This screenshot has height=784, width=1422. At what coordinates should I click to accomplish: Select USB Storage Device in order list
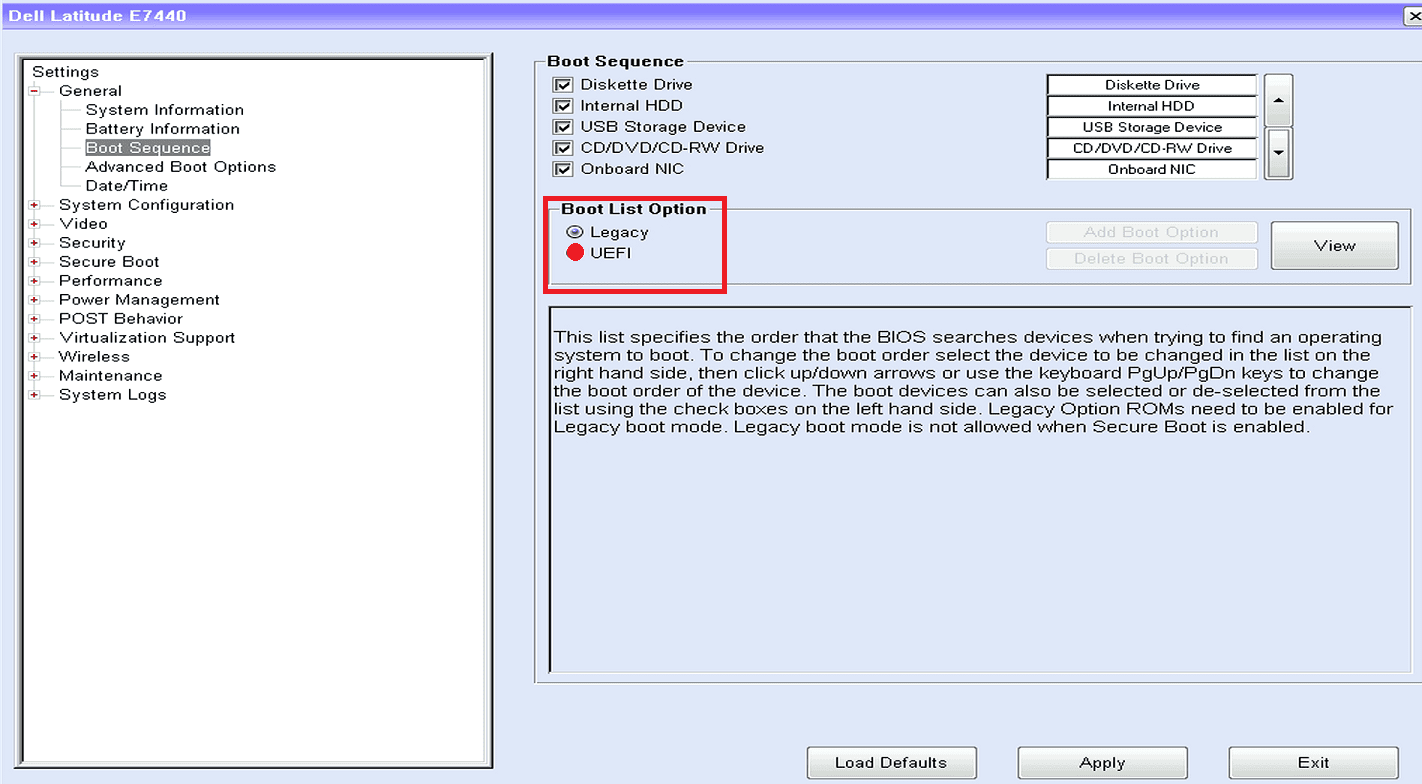coord(1152,127)
